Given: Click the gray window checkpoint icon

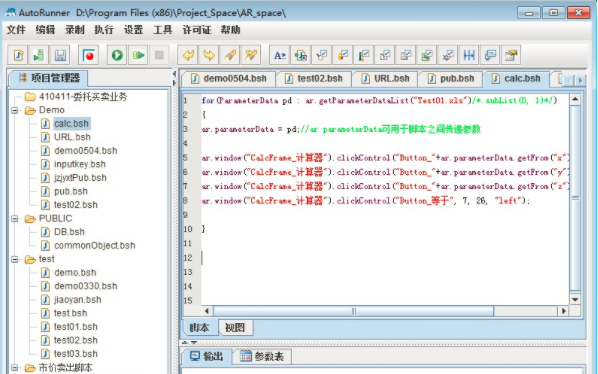Looking at the screenshot, I should (x=406, y=56).
